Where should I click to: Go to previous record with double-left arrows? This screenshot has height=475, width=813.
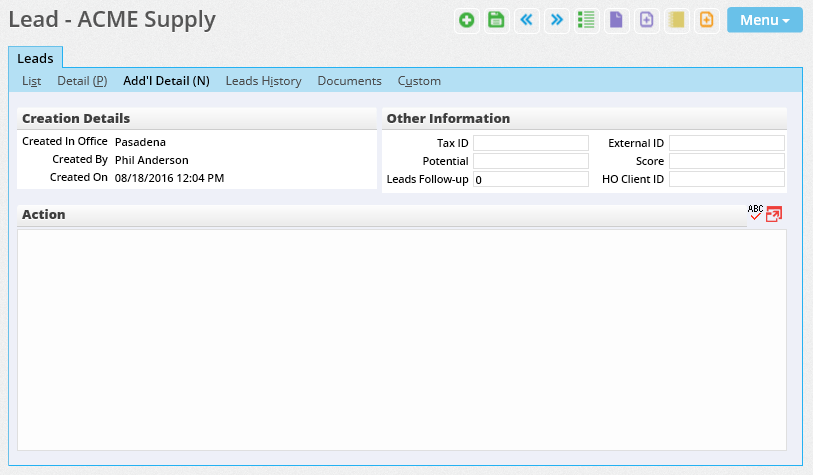526,20
